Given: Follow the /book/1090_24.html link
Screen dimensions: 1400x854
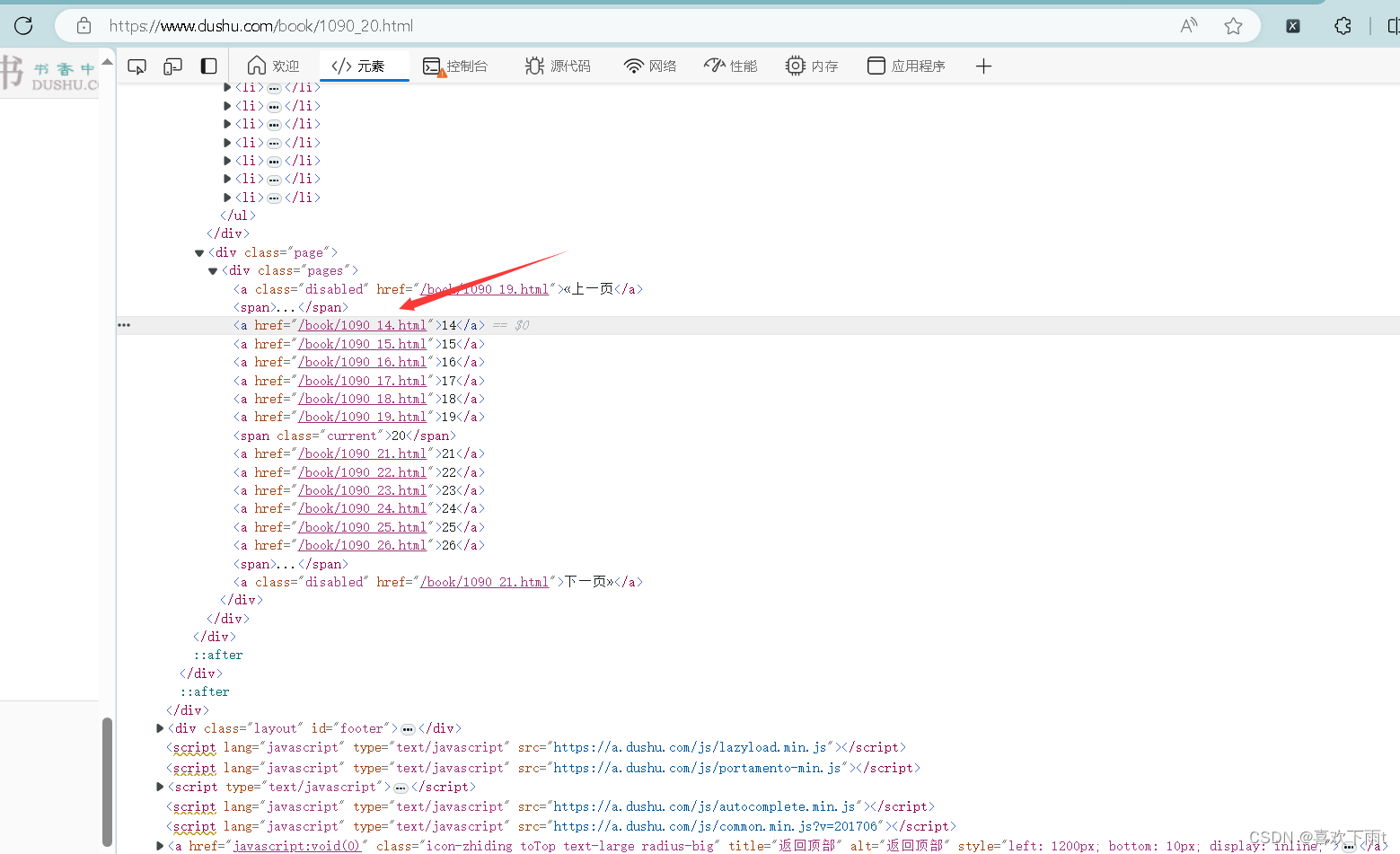Looking at the screenshot, I should pyautogui.click(x=363, y=508).
